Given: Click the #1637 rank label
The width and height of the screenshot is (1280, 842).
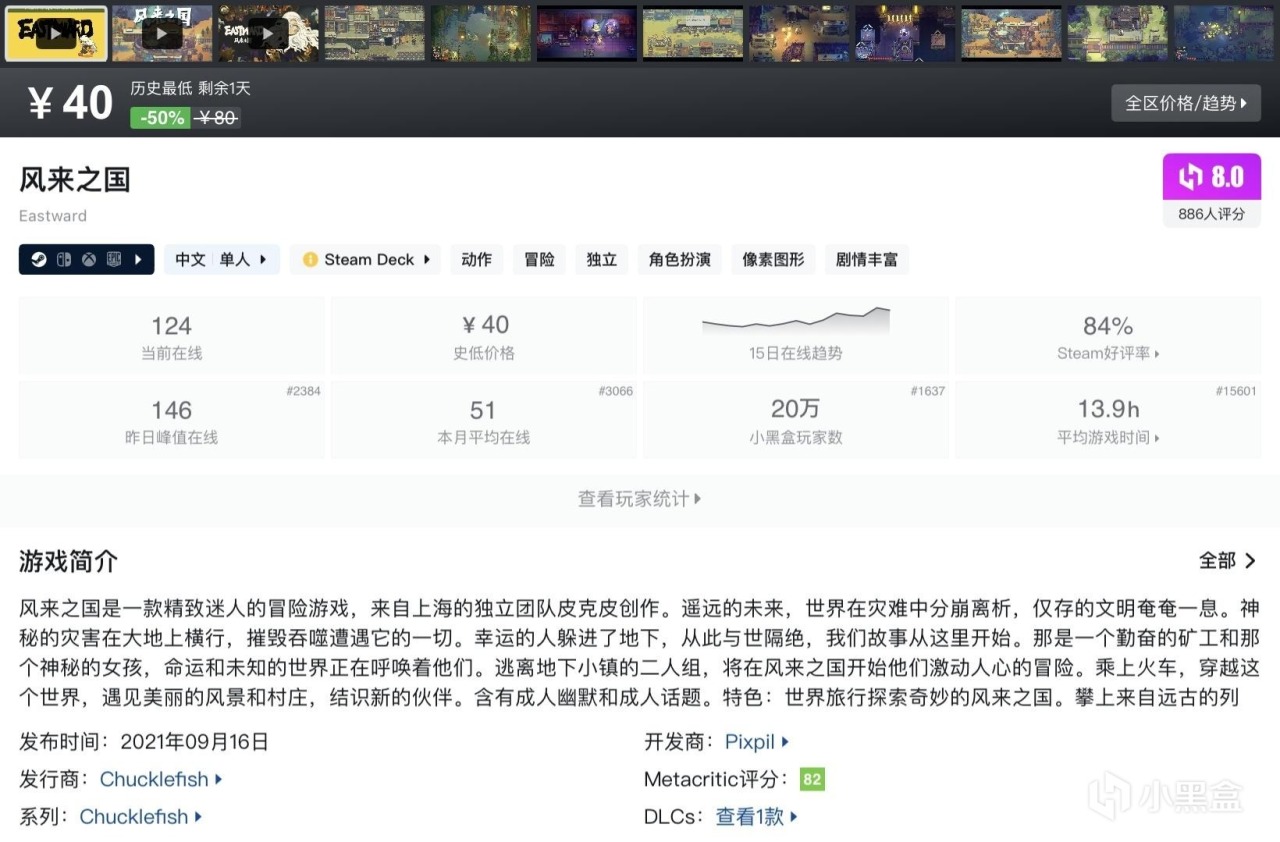Looking at the screenshot, I should 927,391.
